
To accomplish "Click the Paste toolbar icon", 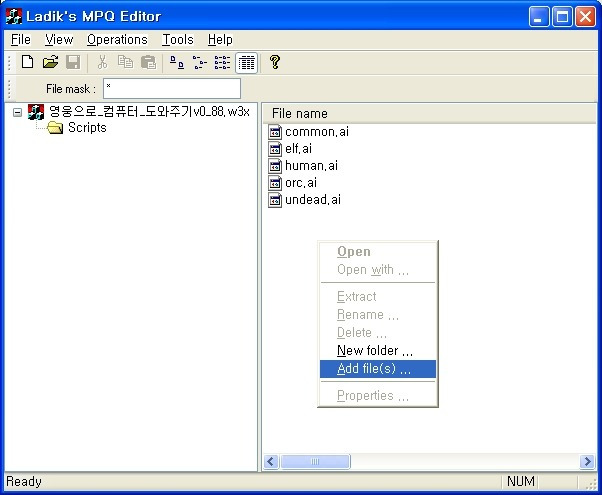I will click(x=149, y=62).
